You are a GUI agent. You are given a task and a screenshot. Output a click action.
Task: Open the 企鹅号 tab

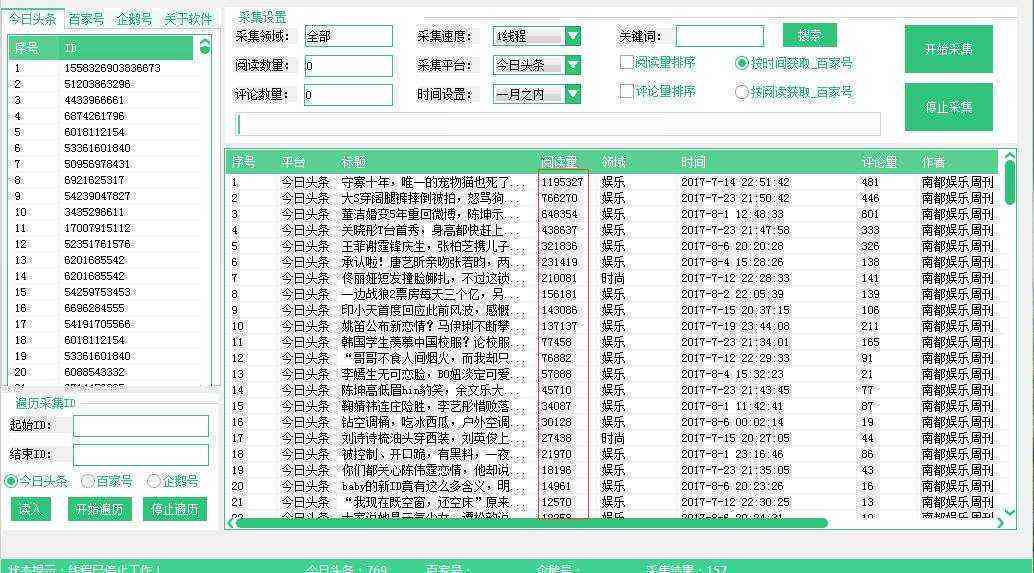click(134, 19)
